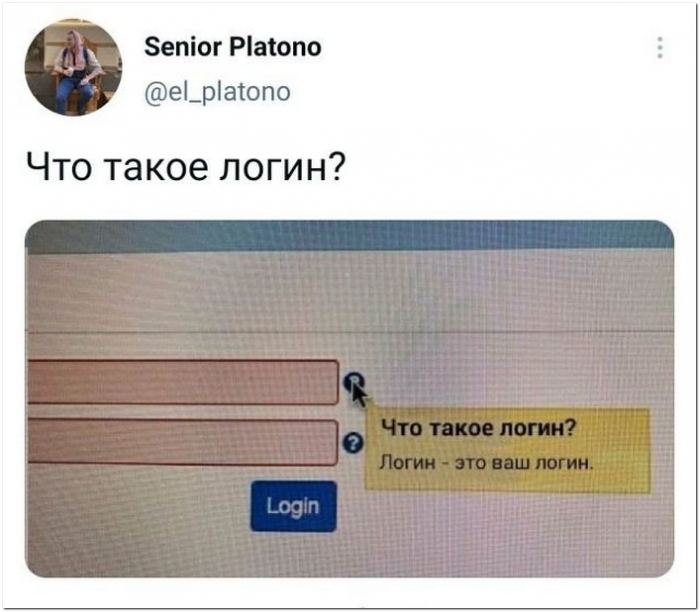Open the Senior Platono display name
Screen dimensions: 700x612
coord(233,47)
